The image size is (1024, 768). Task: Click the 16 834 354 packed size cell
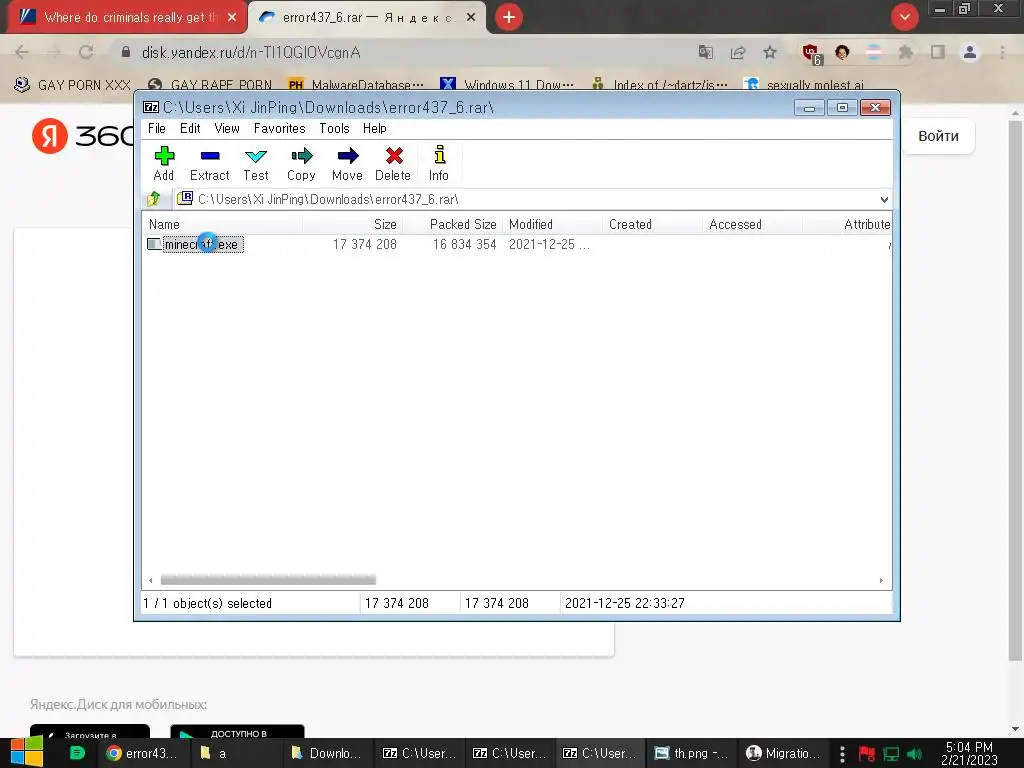(x=464, y=244)
